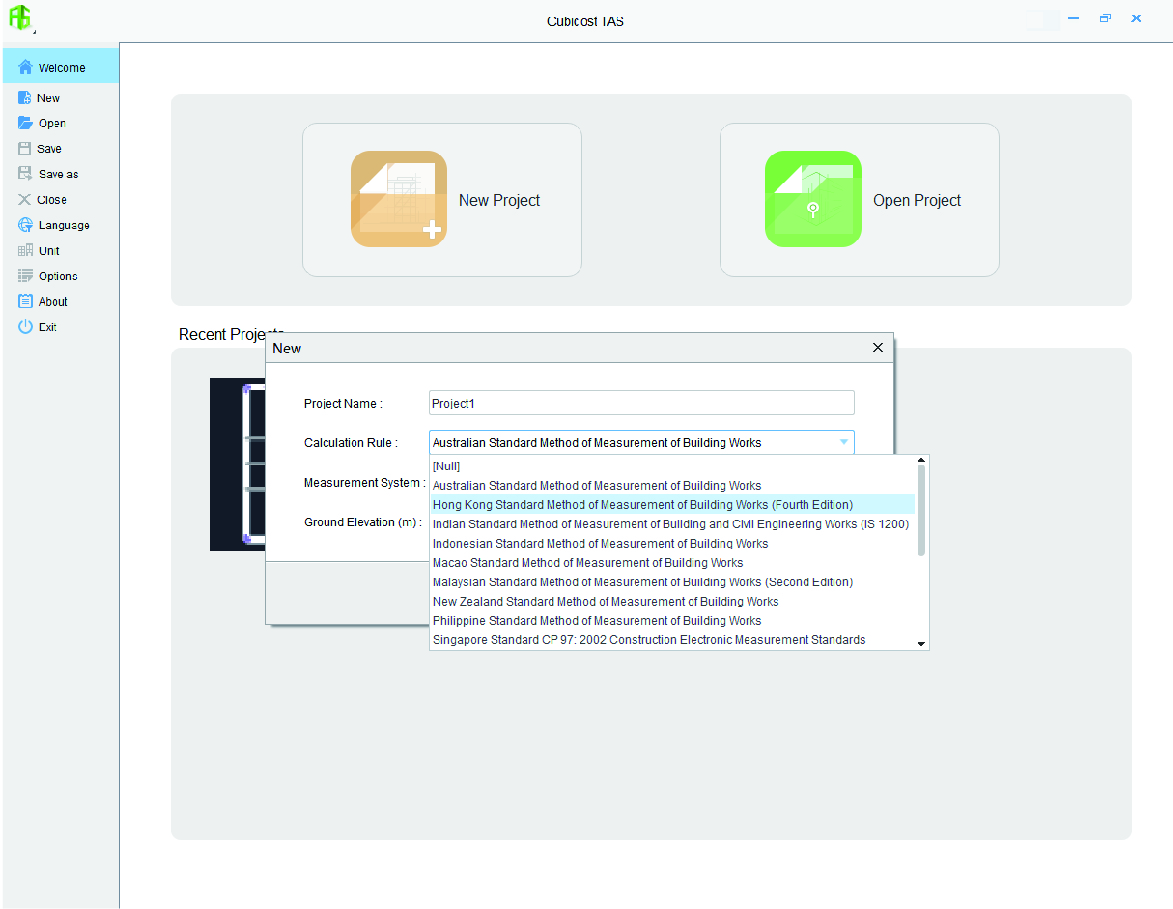Click the Exit power icon
The height and width of the screenshot is (909, 1173).
point(25,327)
